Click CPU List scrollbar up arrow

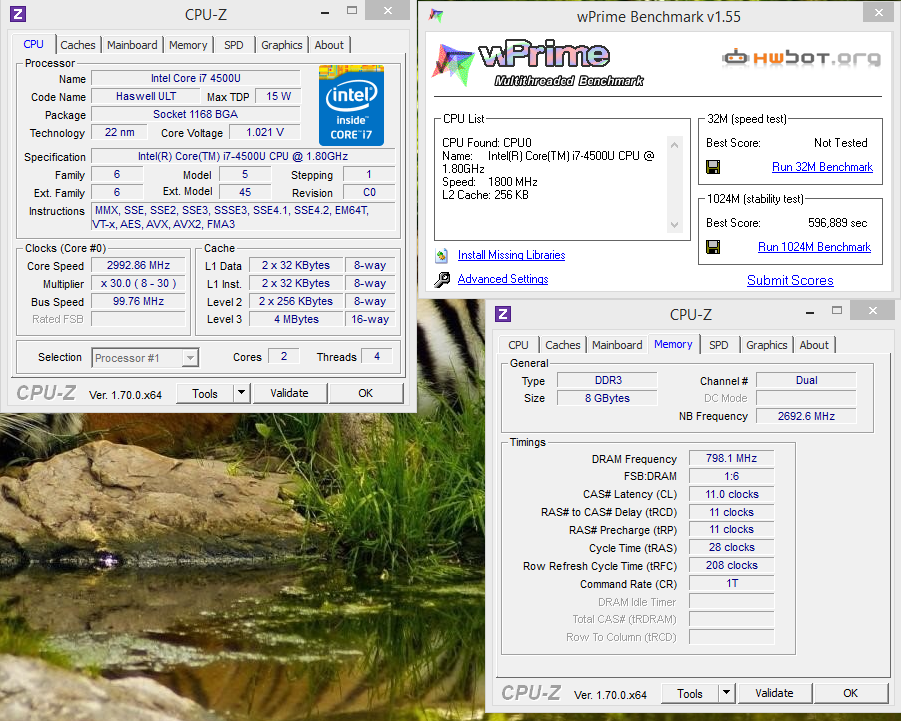click(675, 145)
